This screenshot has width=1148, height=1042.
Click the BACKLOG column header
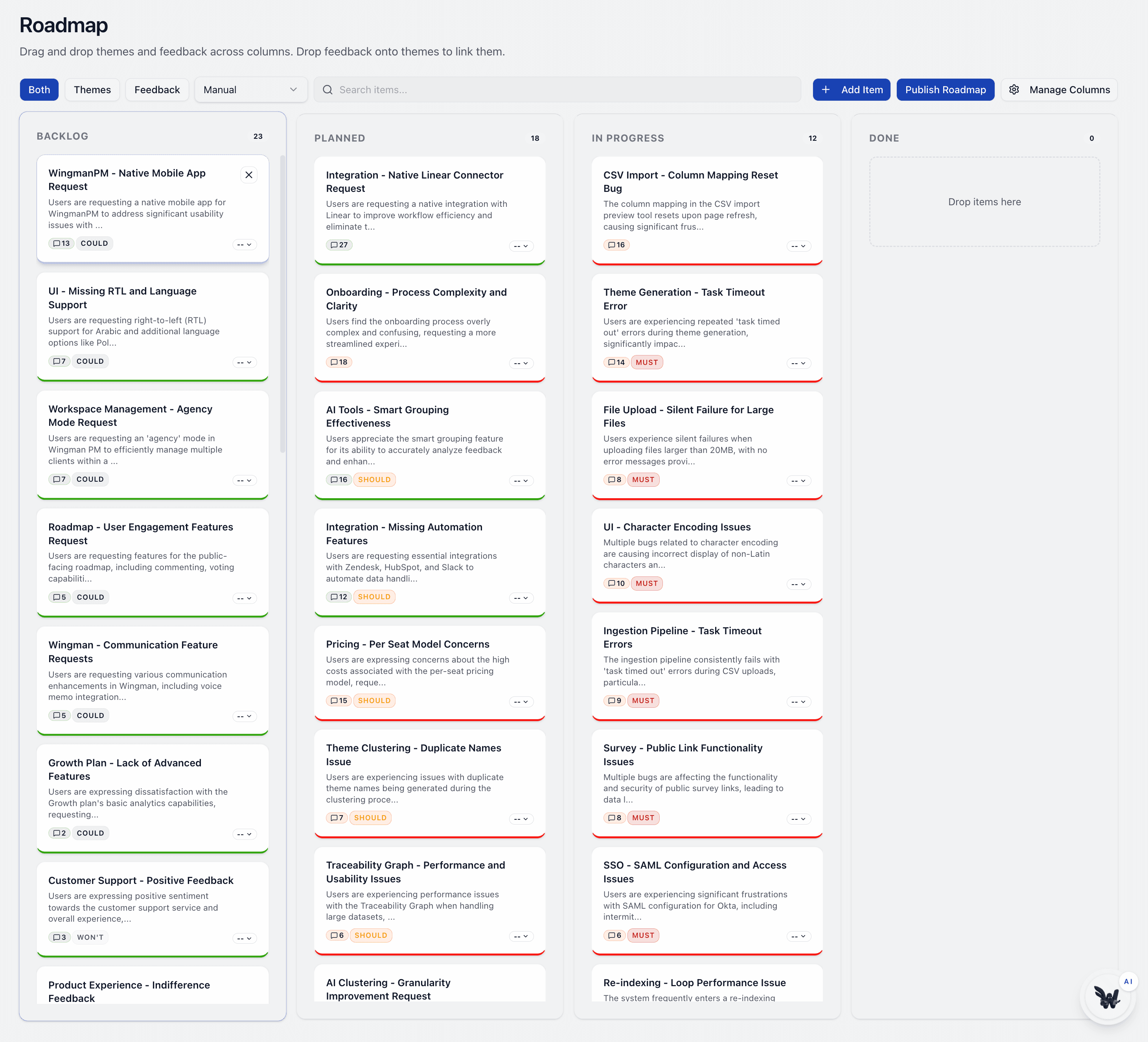click(x=63, y=137)
